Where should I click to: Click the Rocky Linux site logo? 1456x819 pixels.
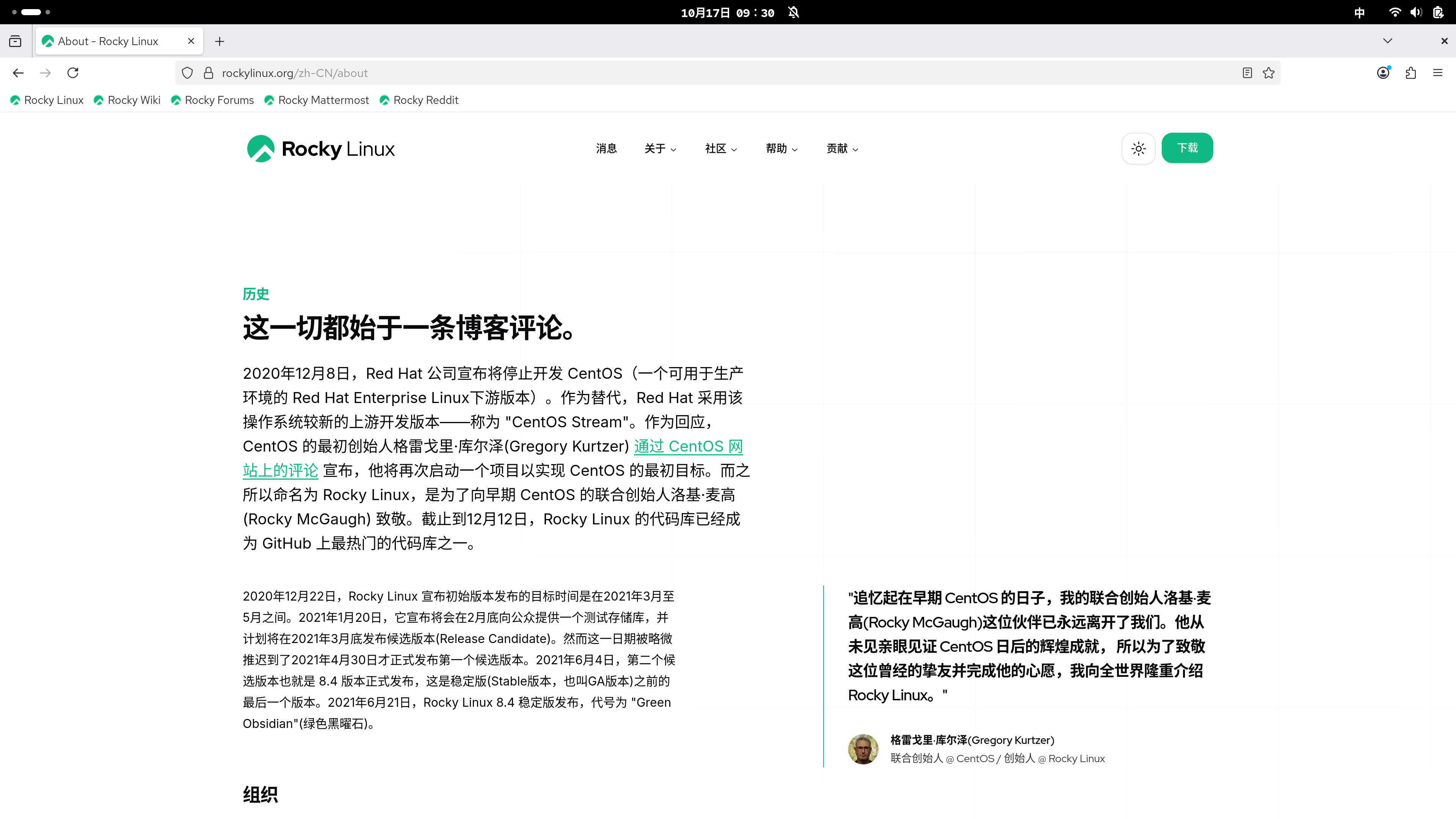320,149
